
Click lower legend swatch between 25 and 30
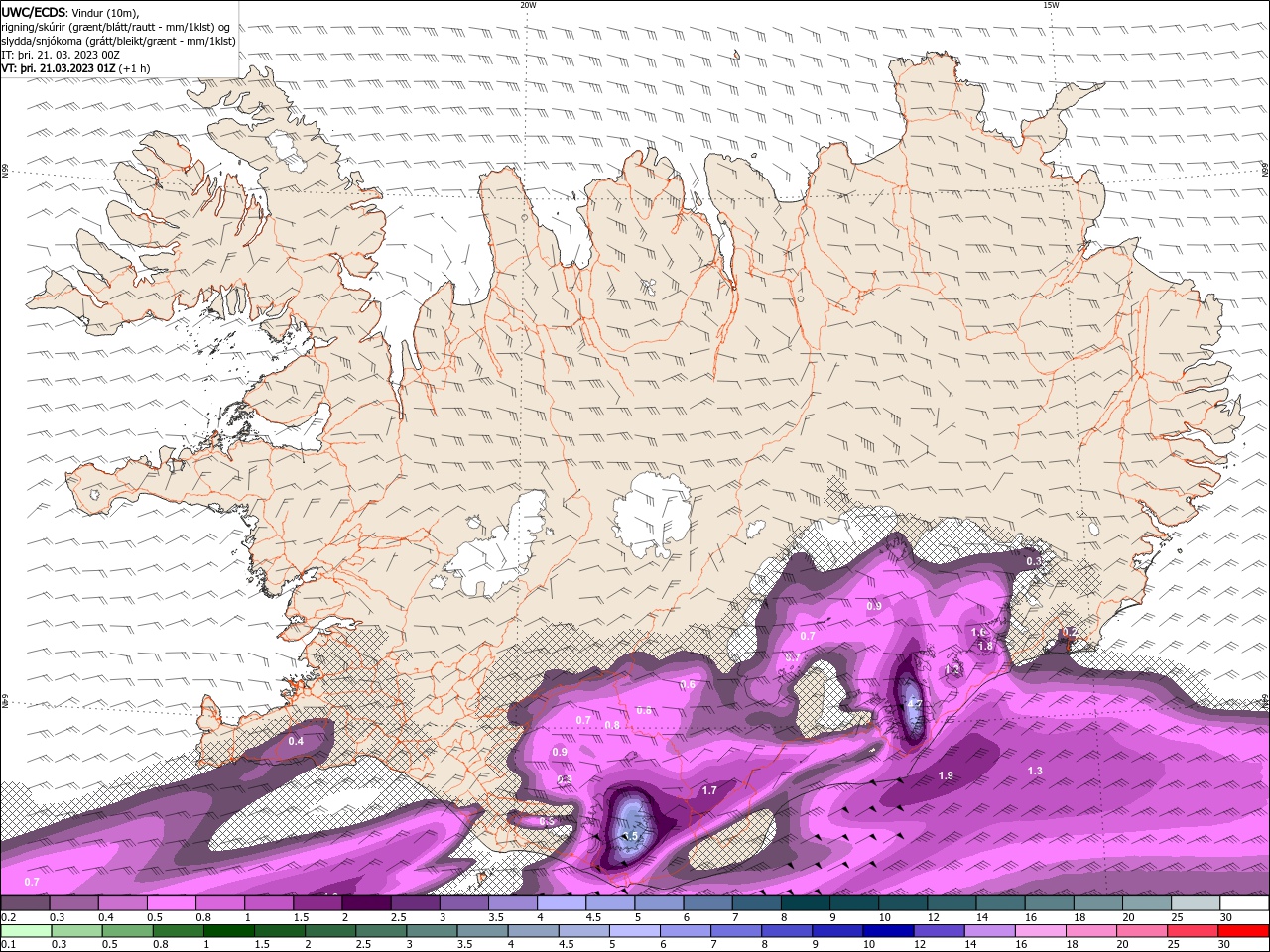[1192, 931]
